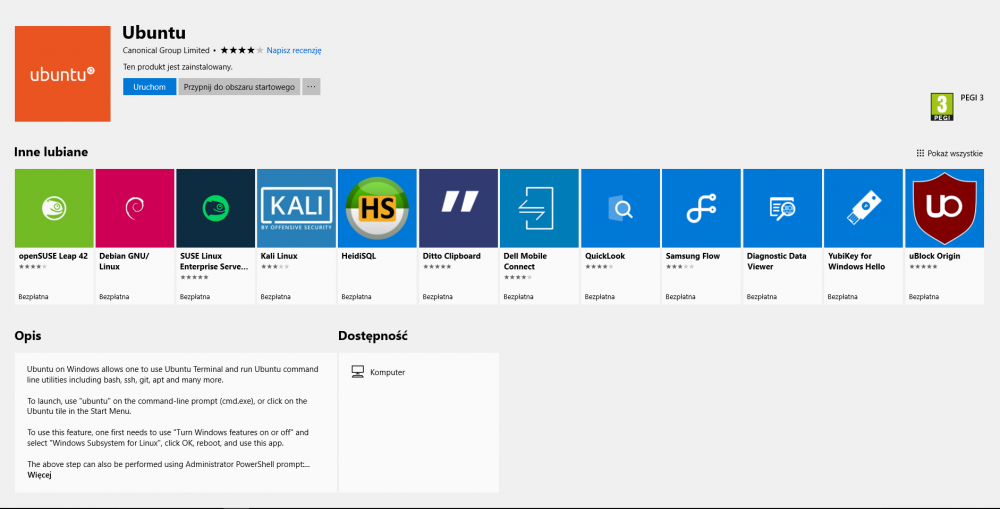The width and height of the screenshot is (1000, 509).
Task: Click the Komputer availability label
Action: click(387, 373)
